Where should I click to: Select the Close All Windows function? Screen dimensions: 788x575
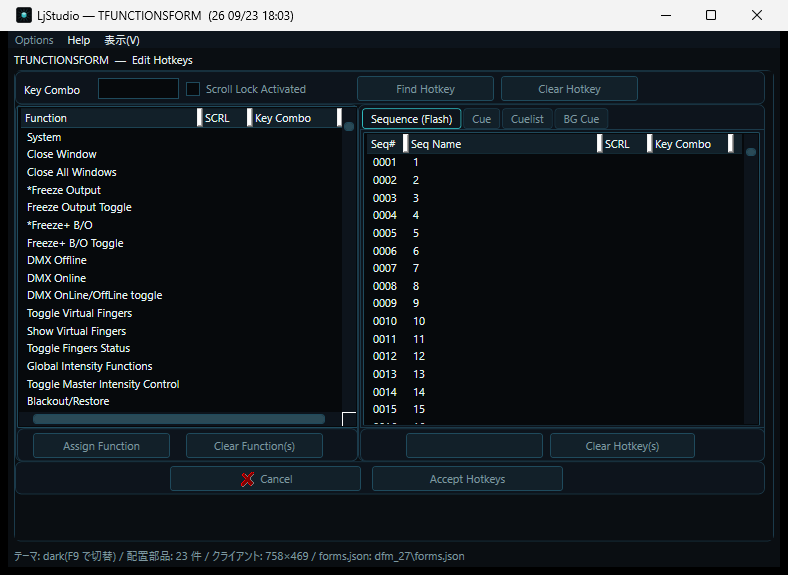point(181,172)
